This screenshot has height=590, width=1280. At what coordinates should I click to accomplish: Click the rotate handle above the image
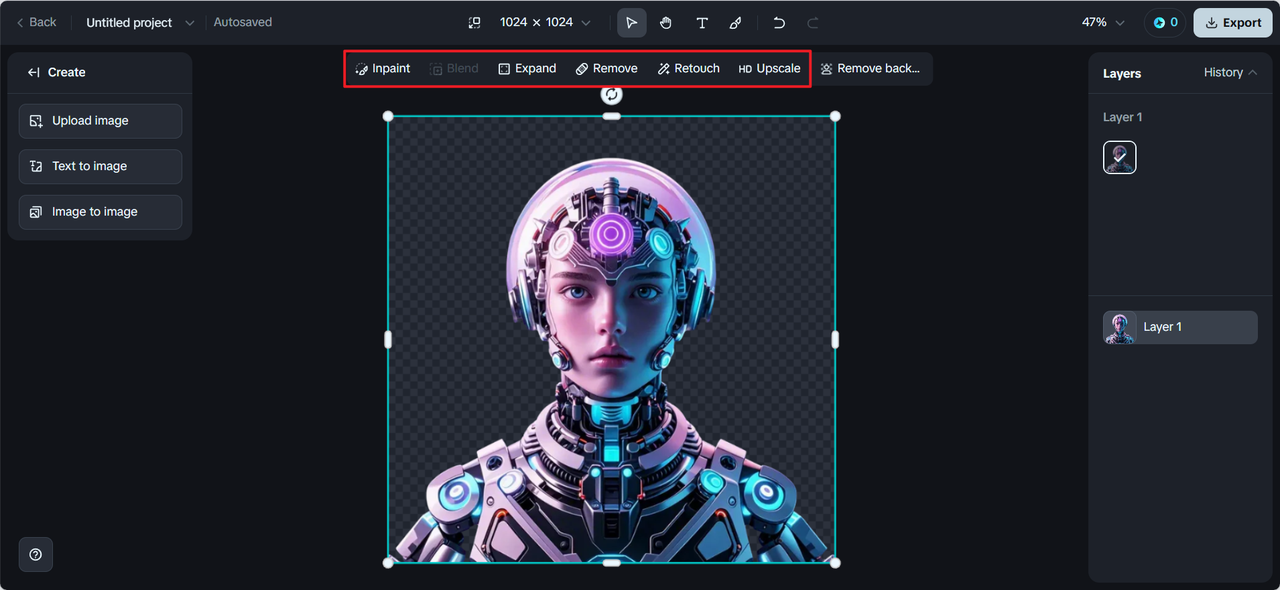(612, 94)
